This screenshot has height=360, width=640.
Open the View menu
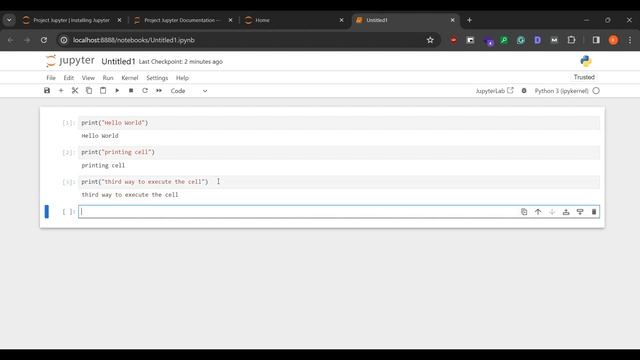(88, 78)
